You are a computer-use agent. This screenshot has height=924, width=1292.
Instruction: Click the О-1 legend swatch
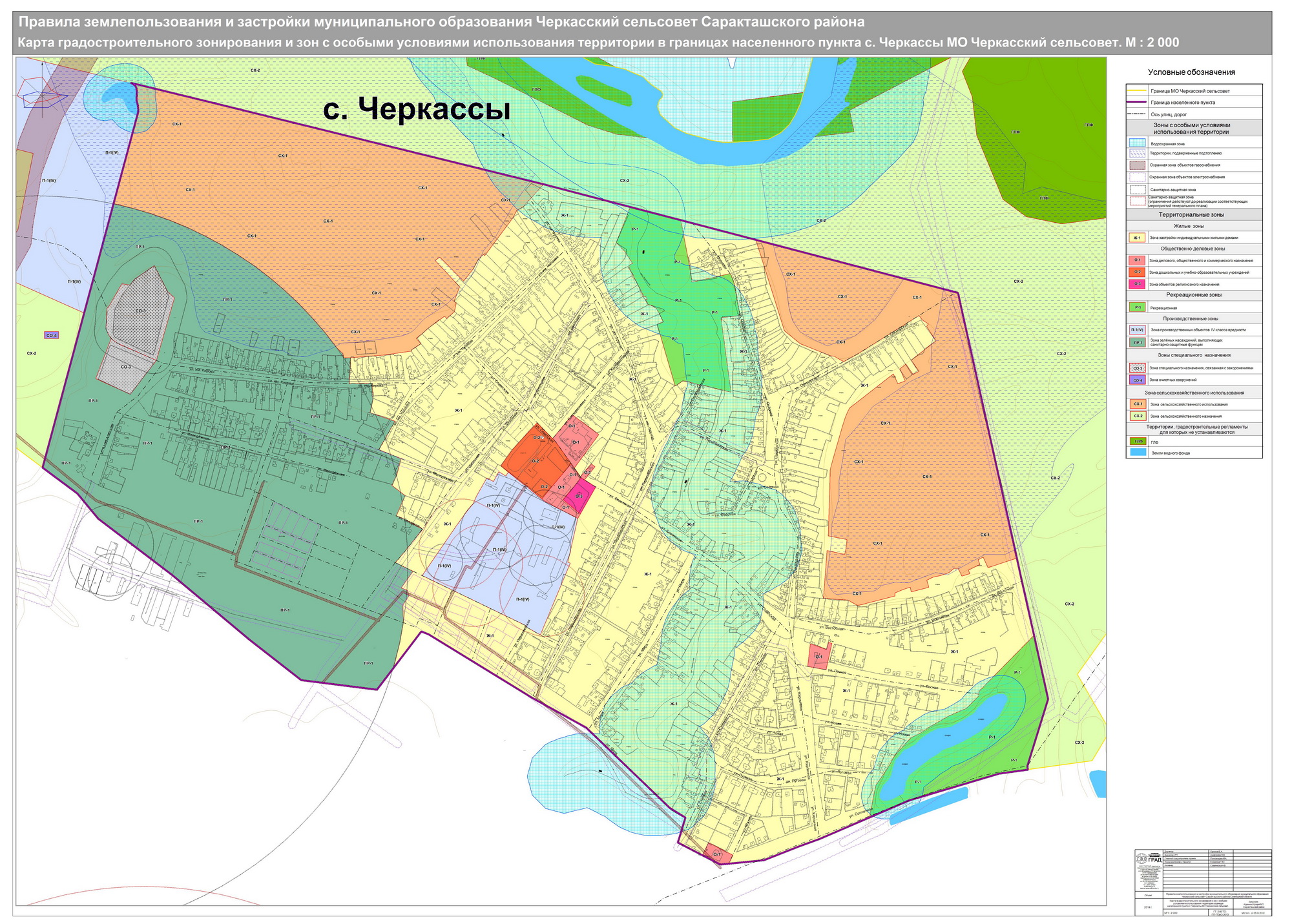[1137, 260]
